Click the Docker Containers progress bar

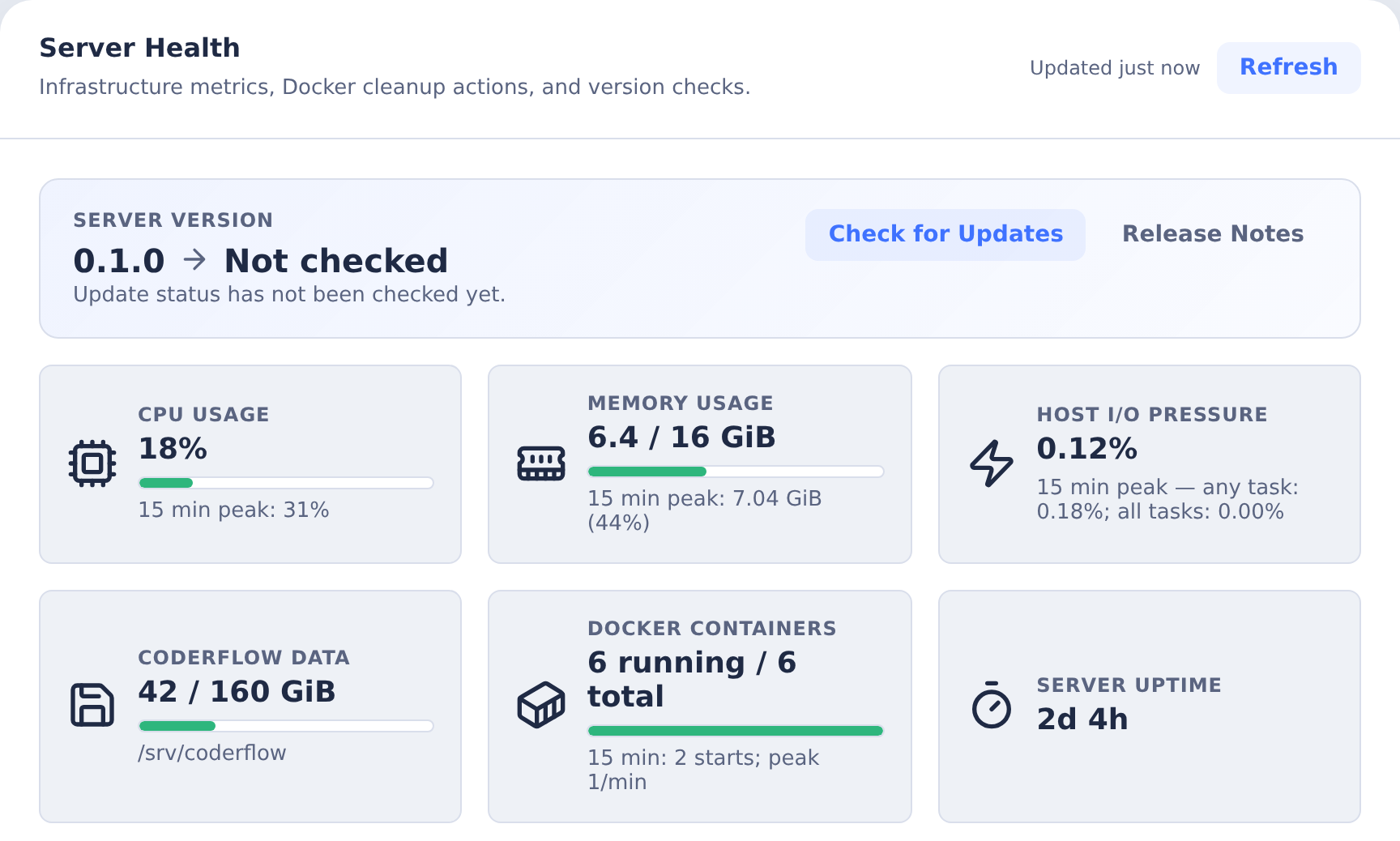coord(736,731)
